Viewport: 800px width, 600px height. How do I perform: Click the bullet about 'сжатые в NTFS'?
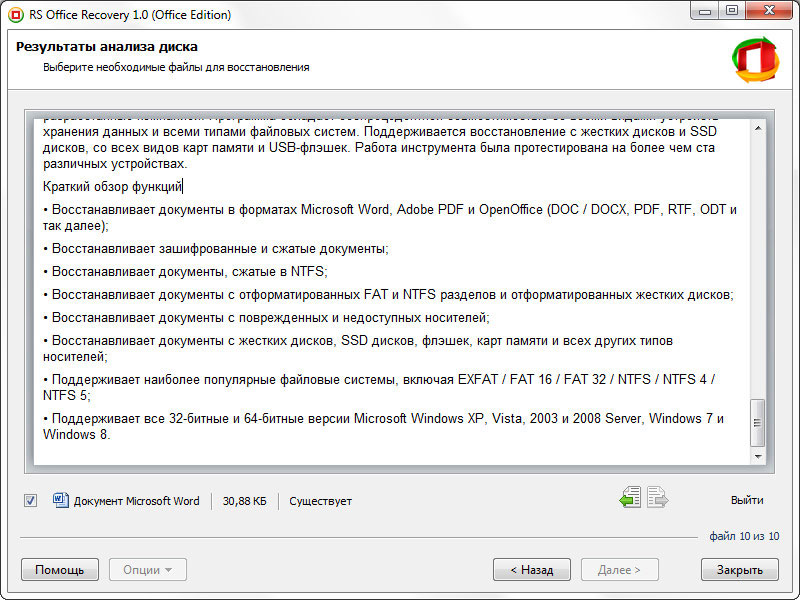(185, 271)
